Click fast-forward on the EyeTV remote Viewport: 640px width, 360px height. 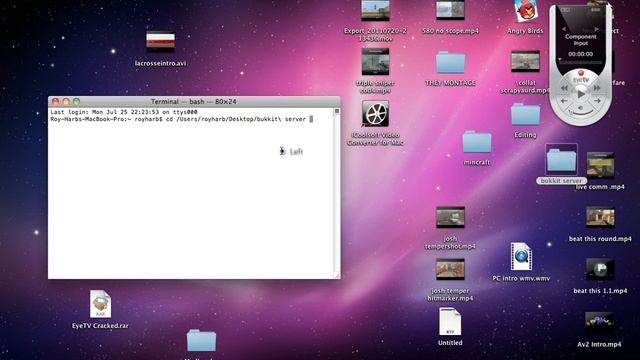[x=596, y=88]
